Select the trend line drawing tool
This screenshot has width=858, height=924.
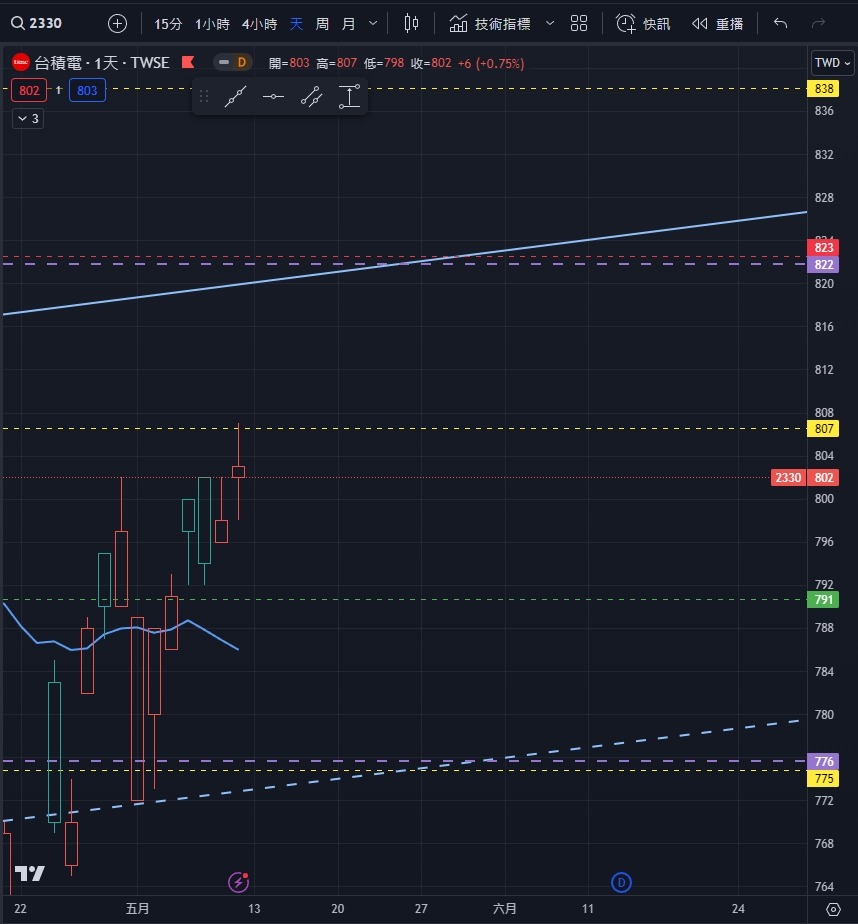(235, 96)
